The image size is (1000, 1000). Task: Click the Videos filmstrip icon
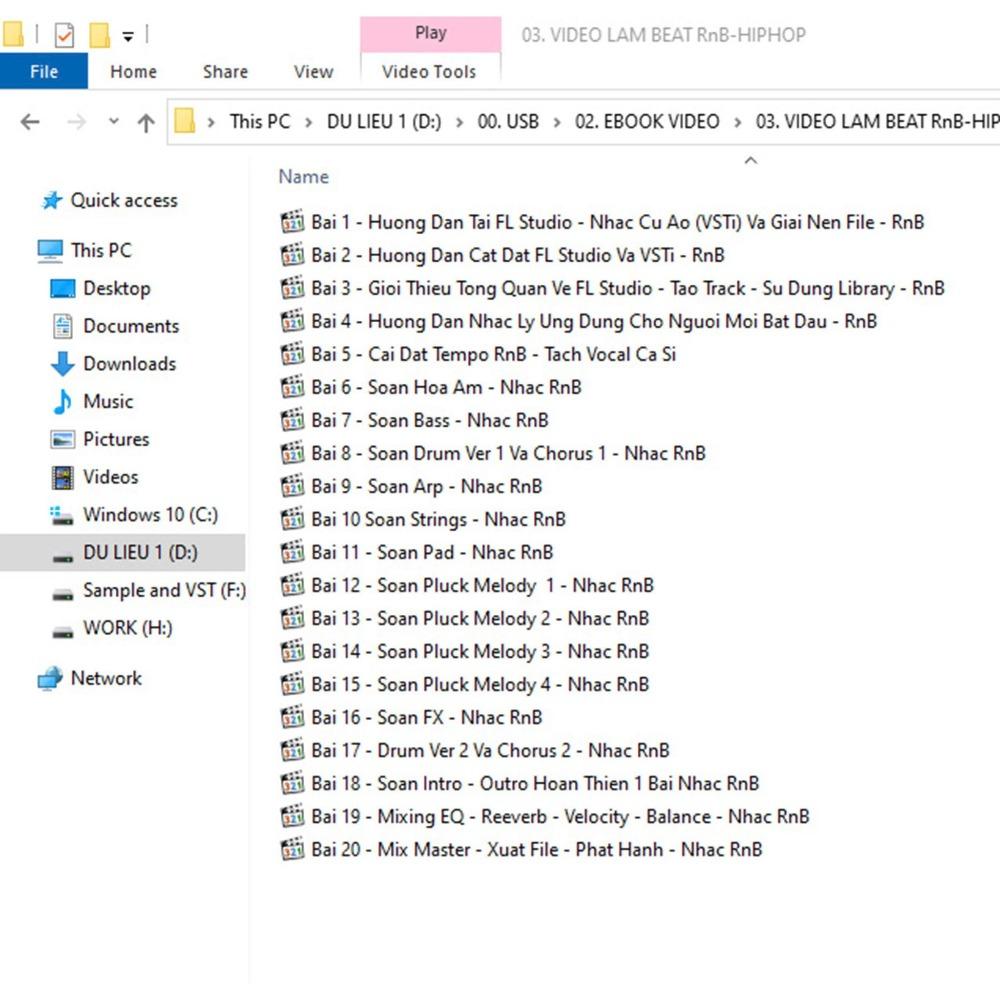coord(62,477)
